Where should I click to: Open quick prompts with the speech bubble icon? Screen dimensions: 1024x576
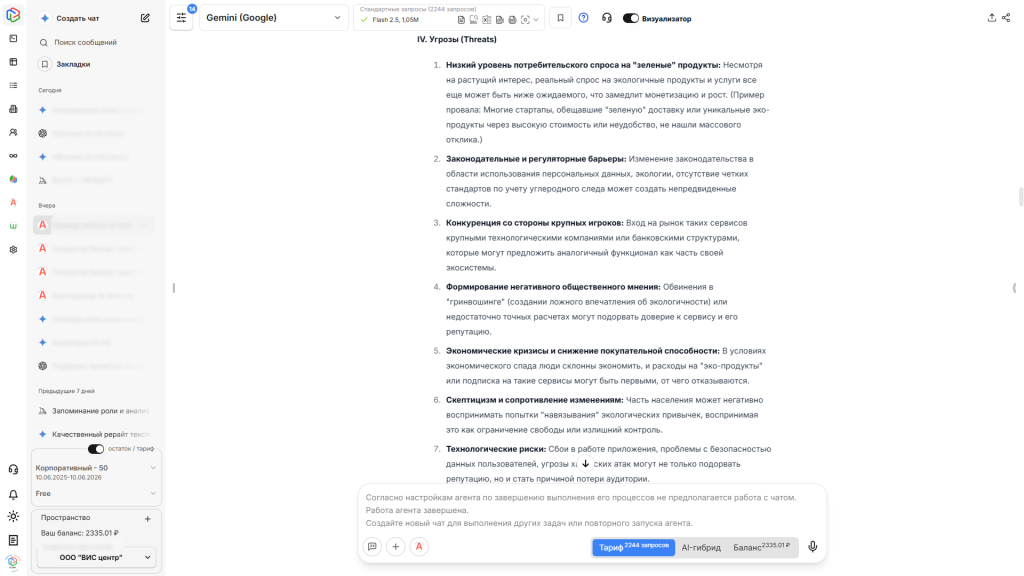click(373, 547)
